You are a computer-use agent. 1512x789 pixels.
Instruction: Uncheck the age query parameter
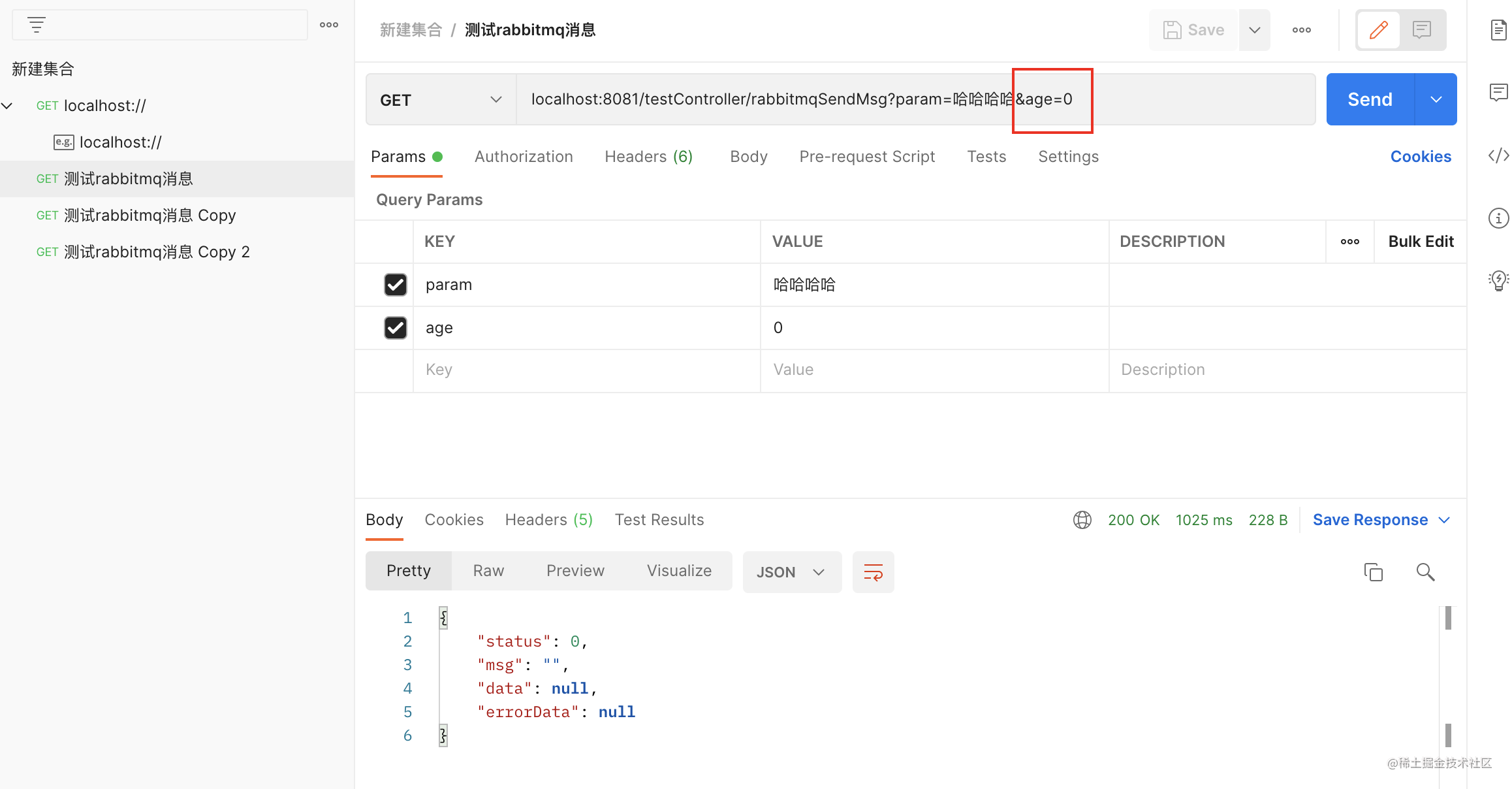[395, 327]
